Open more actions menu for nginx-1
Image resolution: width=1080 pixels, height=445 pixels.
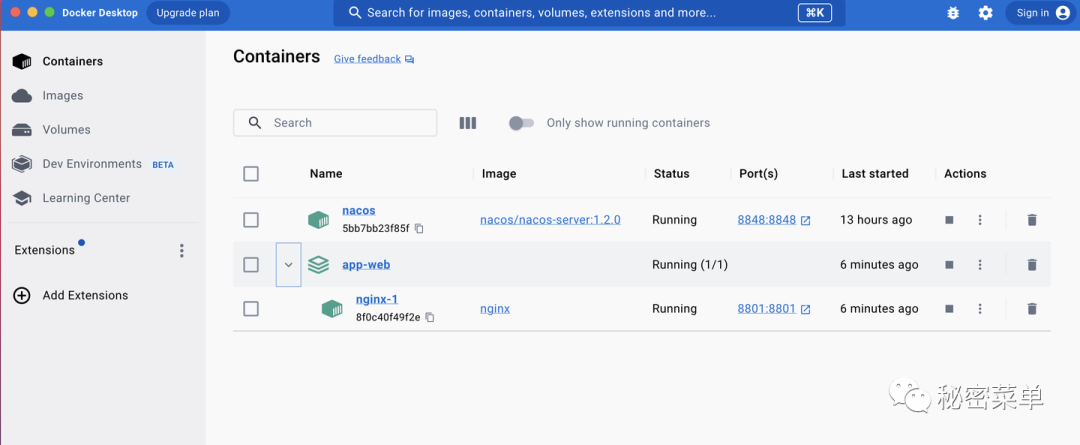[x=979, y=309]
